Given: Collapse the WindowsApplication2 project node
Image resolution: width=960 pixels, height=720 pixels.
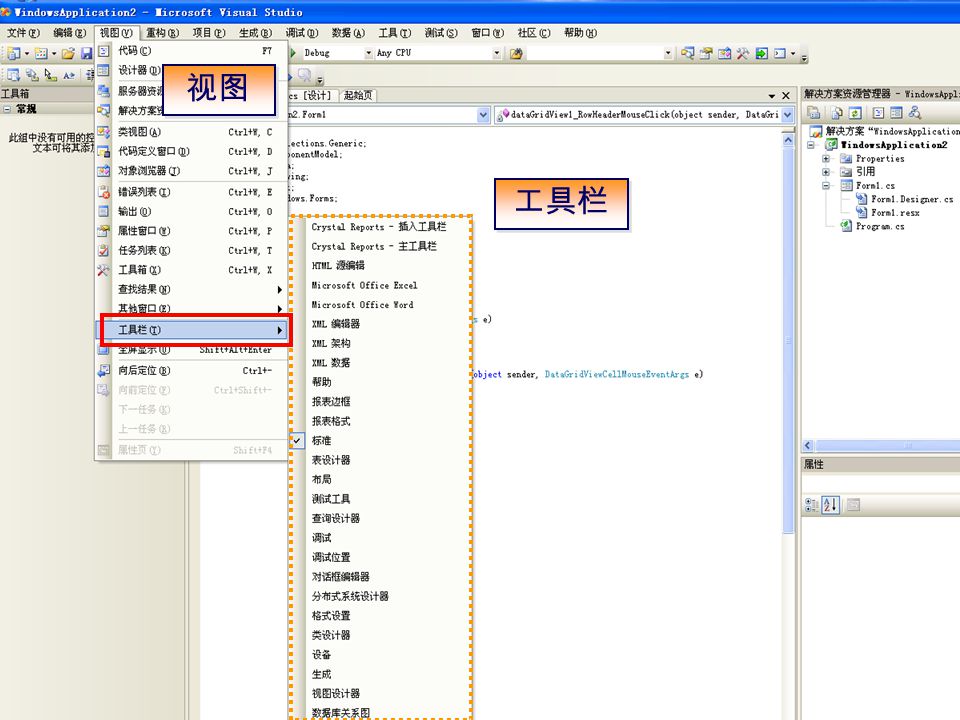Looking at the screenshot, I should pyautogui.click(x=811, y=145).
